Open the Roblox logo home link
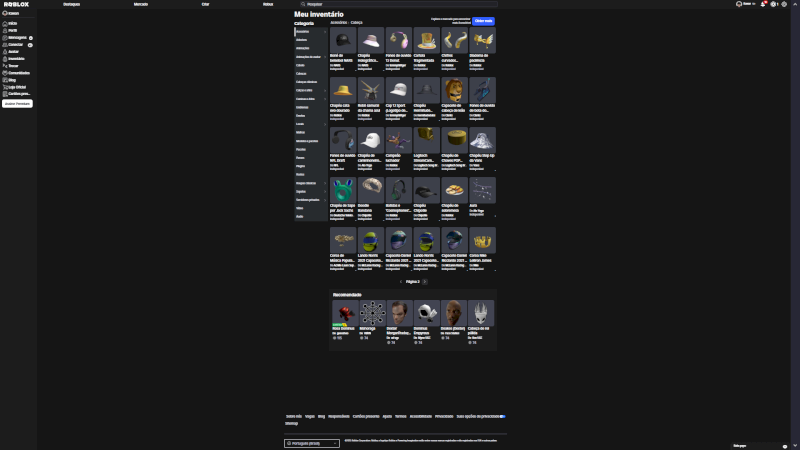Viewport: 800px width, 450px height. 16,4
